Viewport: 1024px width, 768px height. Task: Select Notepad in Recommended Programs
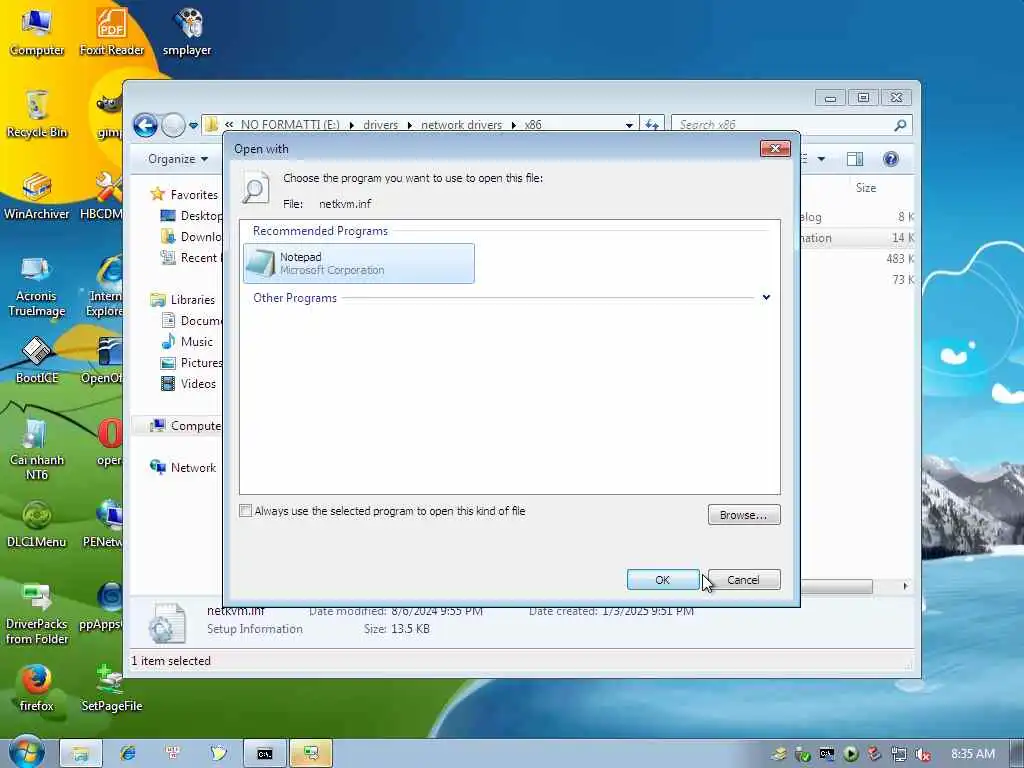click(359, 263)
